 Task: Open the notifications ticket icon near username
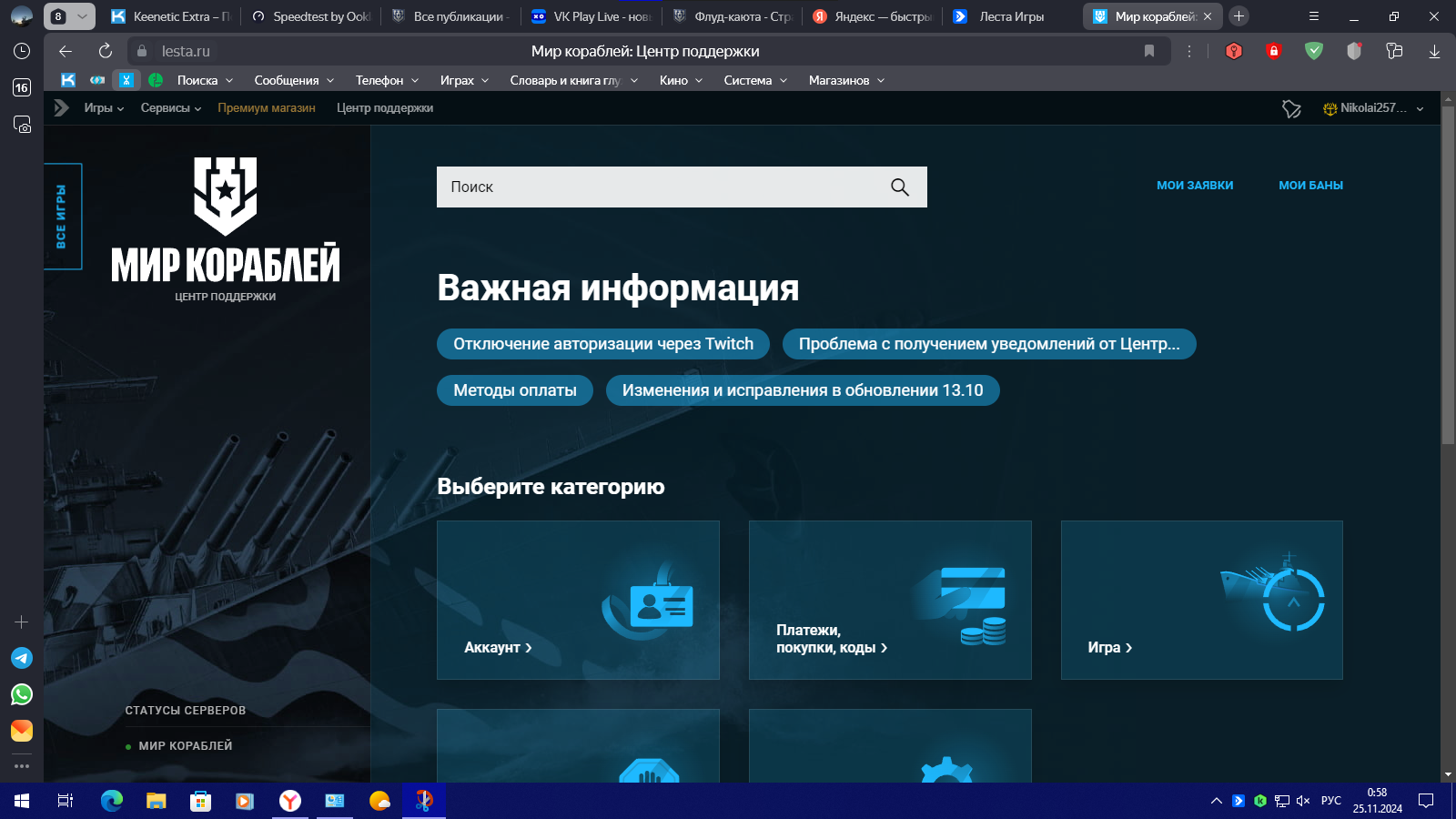point(1291,108)
